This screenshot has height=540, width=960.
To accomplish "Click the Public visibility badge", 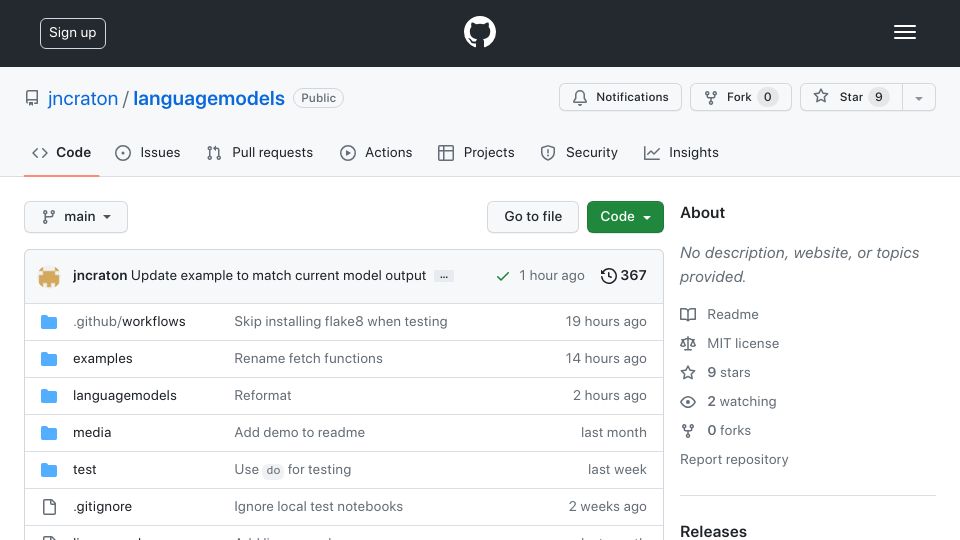I will point(318,98).
